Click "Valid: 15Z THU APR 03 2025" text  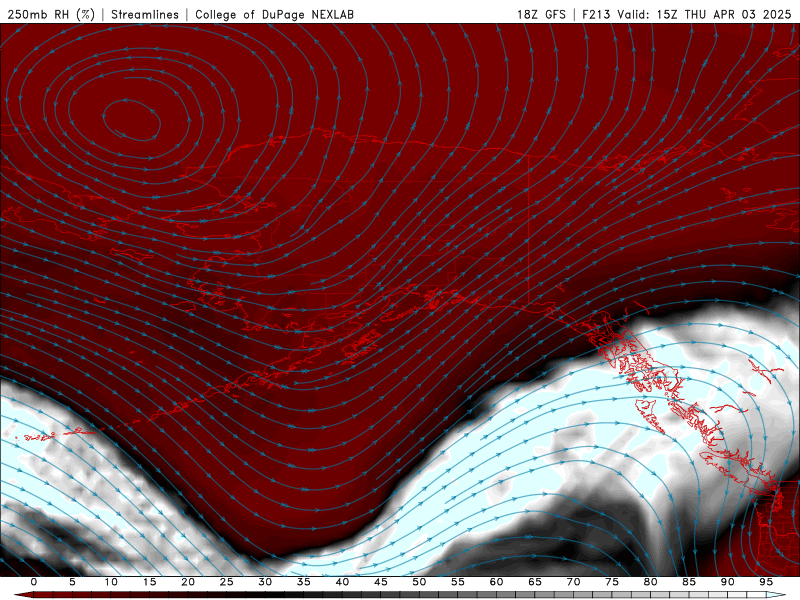(704, 14)
